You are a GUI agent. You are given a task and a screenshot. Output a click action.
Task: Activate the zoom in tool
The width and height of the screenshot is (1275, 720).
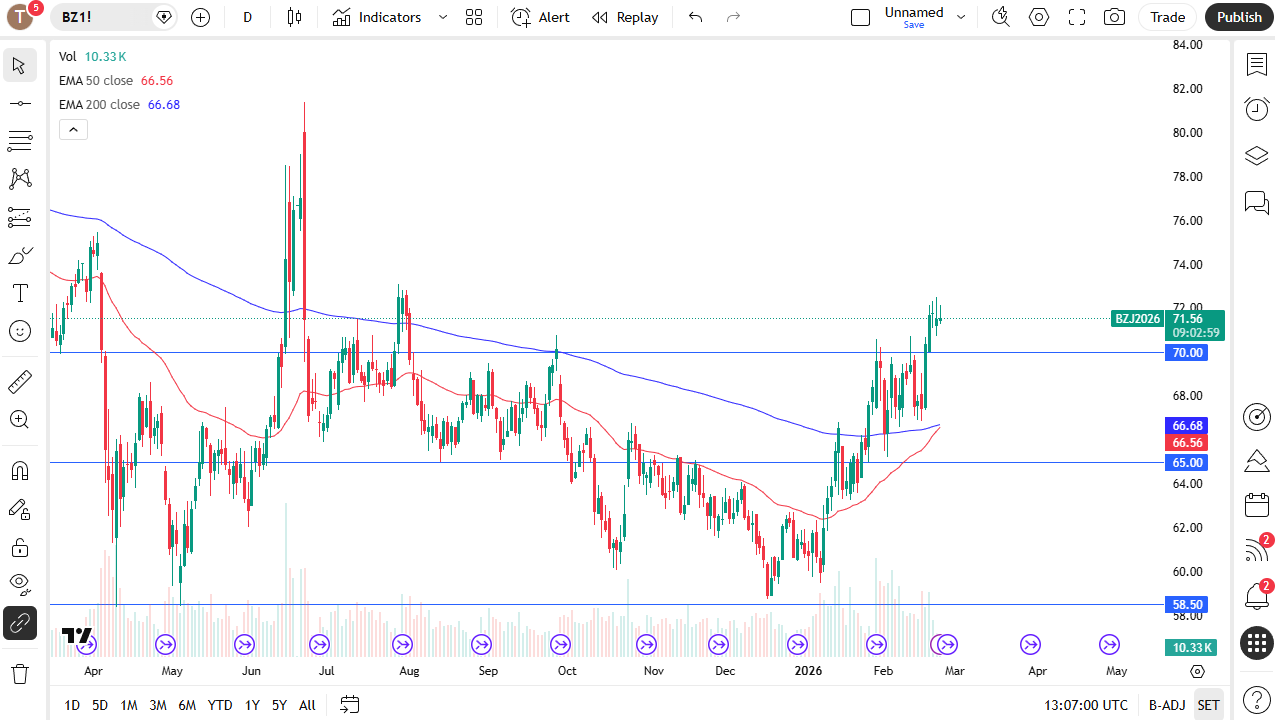(19, 419)
